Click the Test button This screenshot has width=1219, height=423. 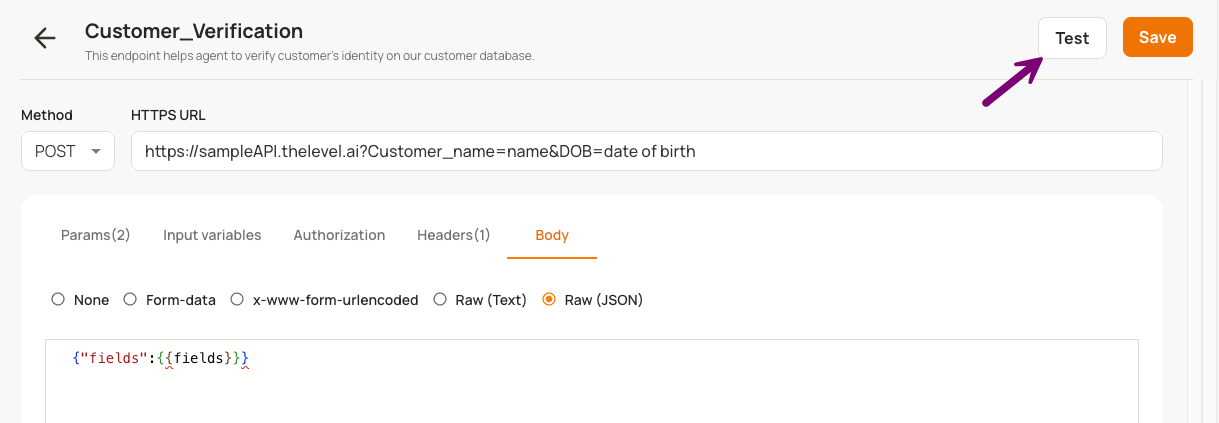pyautogui.click(x=1072, y=38)
